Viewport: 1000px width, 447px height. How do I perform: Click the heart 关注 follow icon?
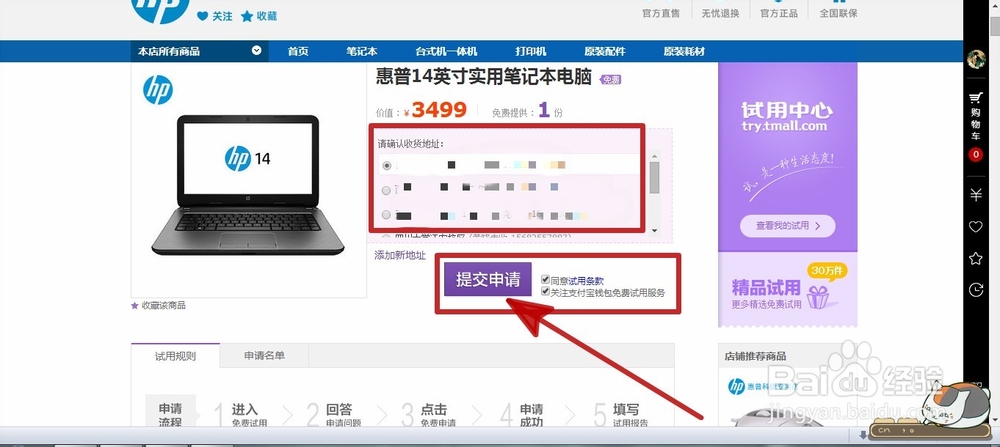(x=202, y=17)
